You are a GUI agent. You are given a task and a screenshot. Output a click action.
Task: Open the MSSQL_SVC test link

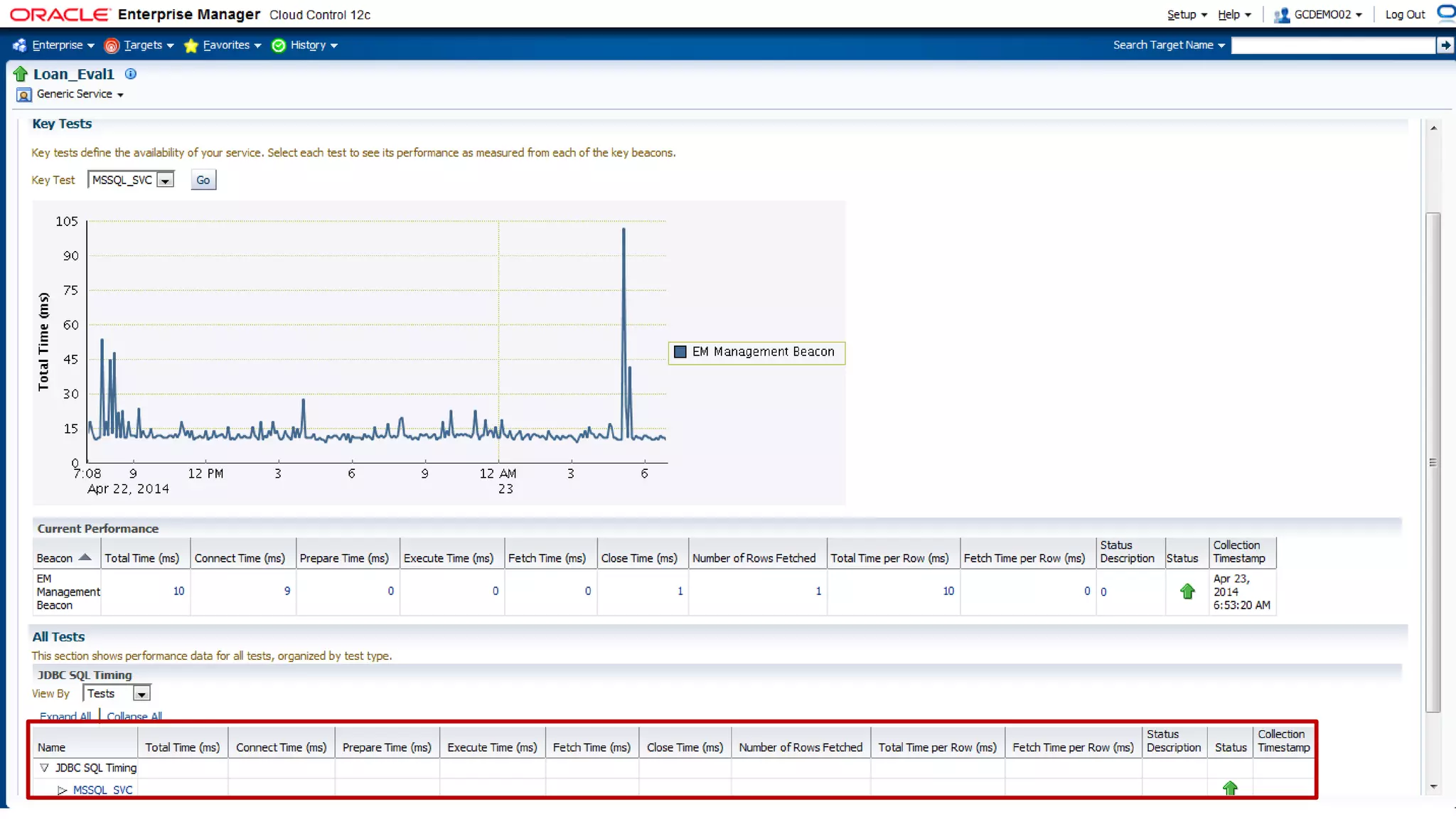click(x=102, y=790)
